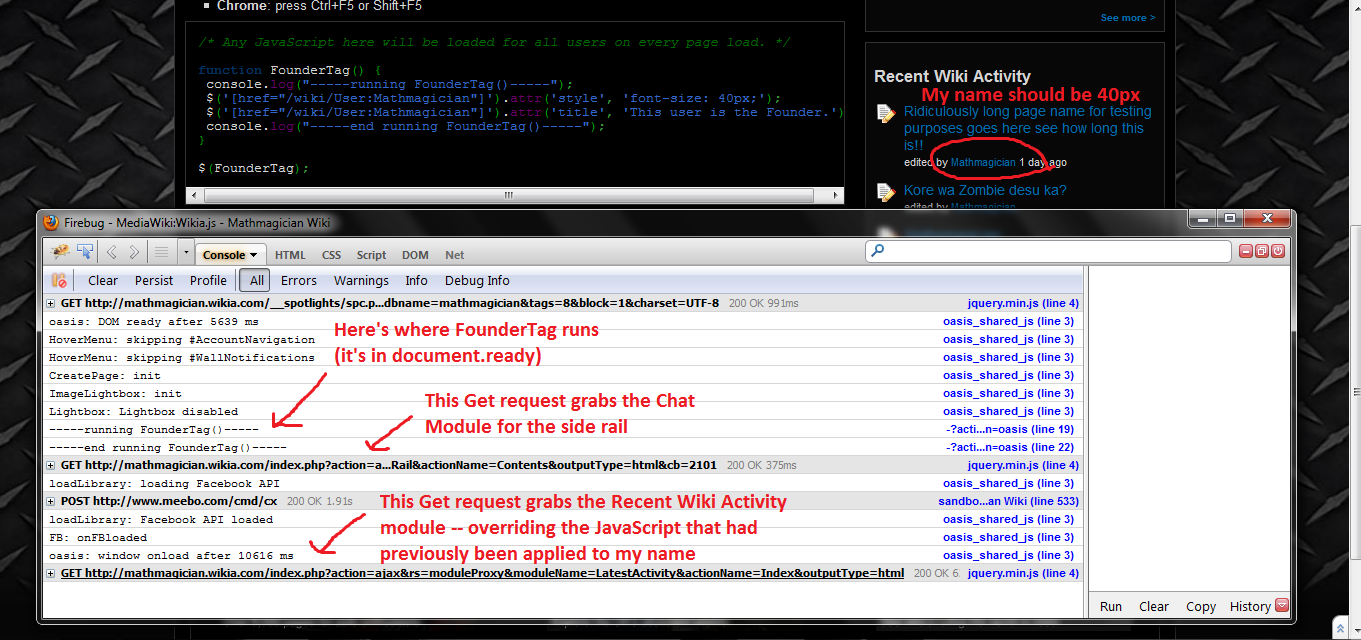Deactivate Firebug with the power icon
1361x640 pixels.
coord(1278,251)
